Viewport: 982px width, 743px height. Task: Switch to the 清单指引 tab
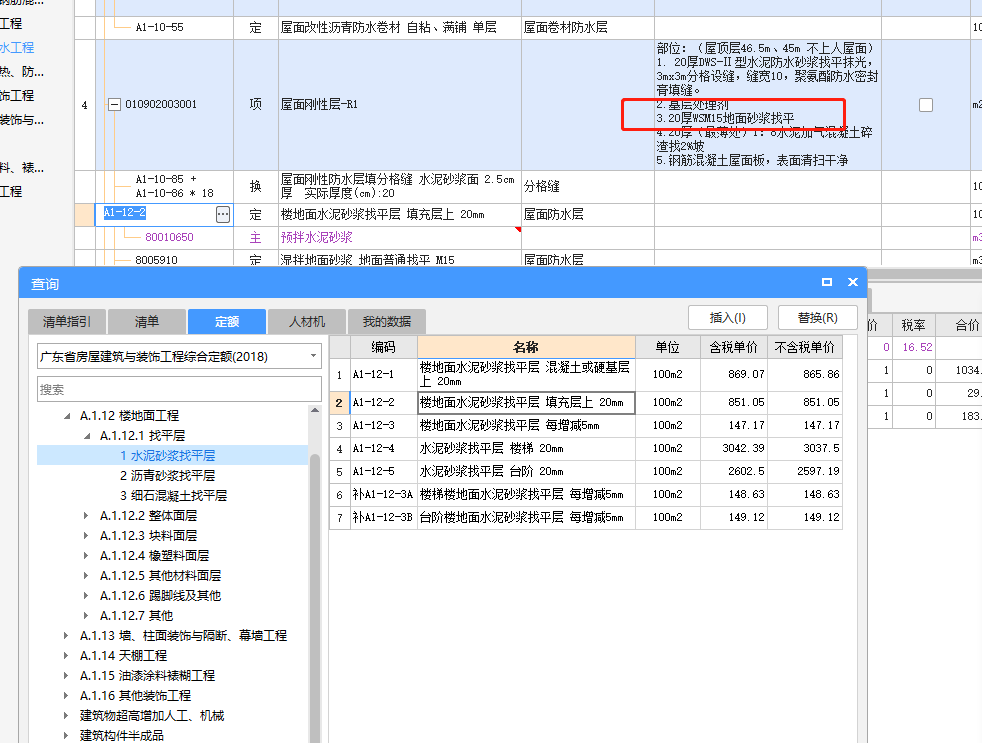tap(67, 322)
